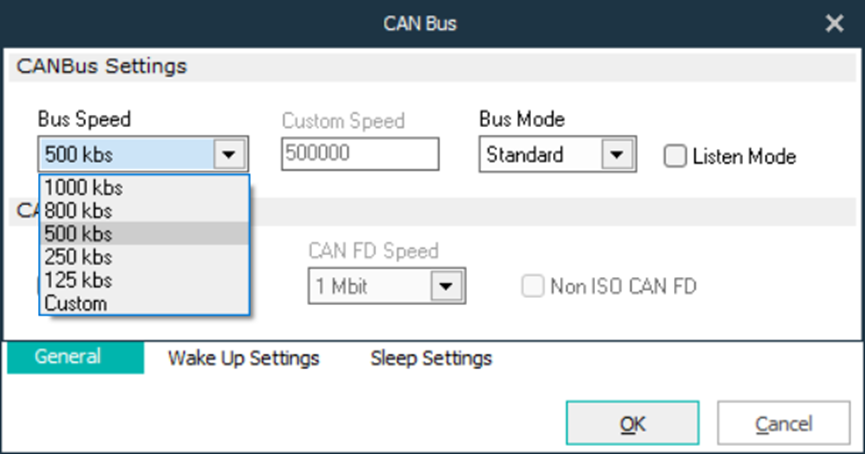This screenshot has width=865, height=454.
Task: Click the Custom Speed input field
Action: point(360,155)
